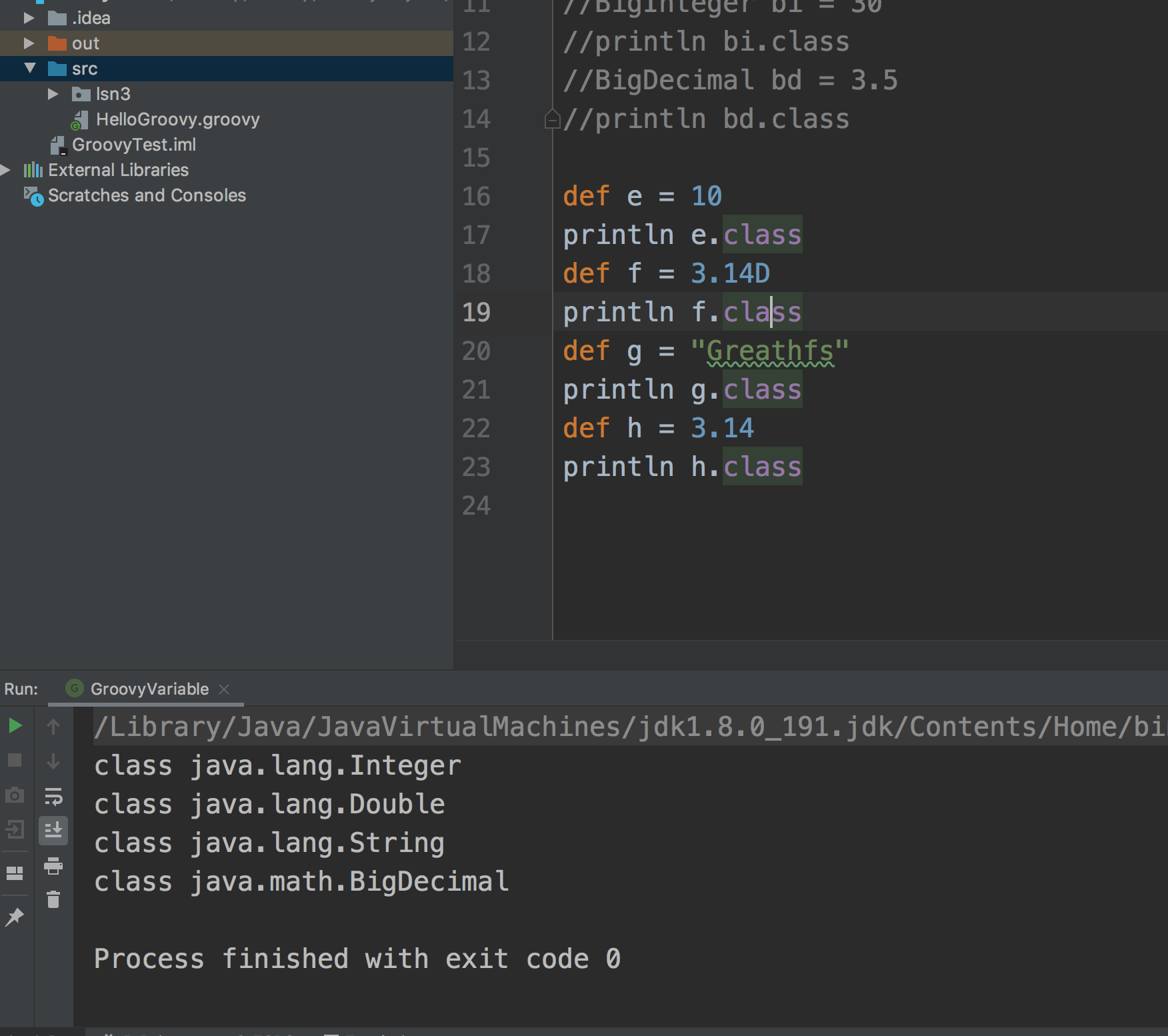The width and height of the screenshot is (1168, 1036).
Task: Select Scratches and Consoles
Action: pos(147,195)
